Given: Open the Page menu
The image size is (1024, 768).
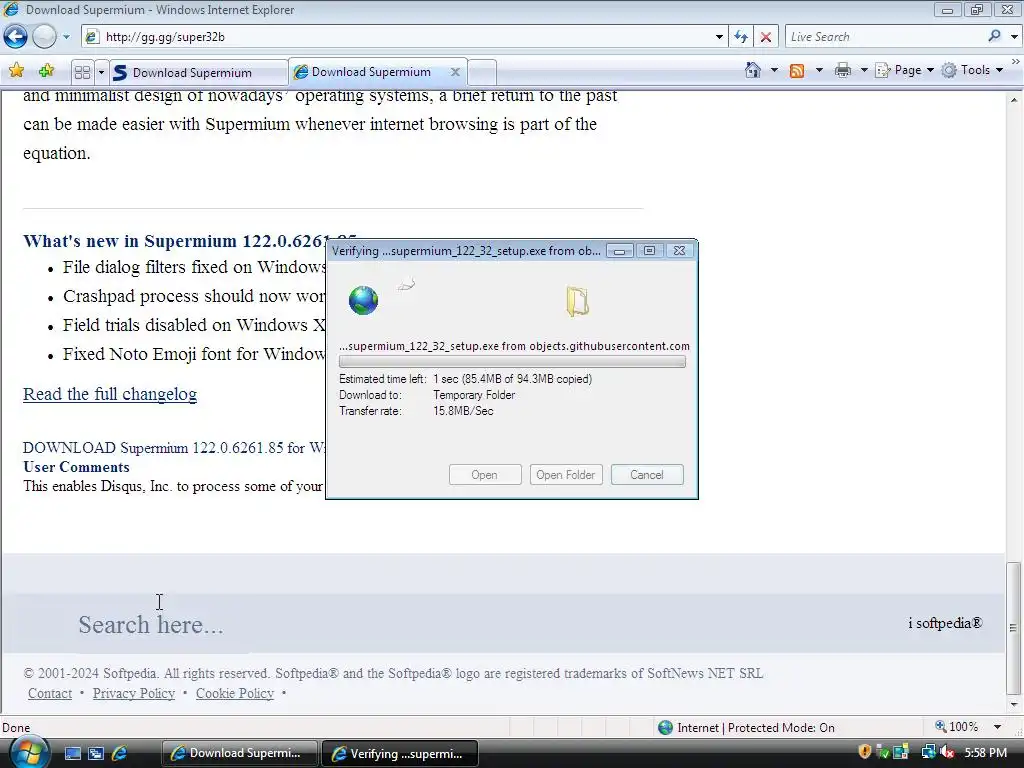Looking at the screenshot, I should click(904, 70).
